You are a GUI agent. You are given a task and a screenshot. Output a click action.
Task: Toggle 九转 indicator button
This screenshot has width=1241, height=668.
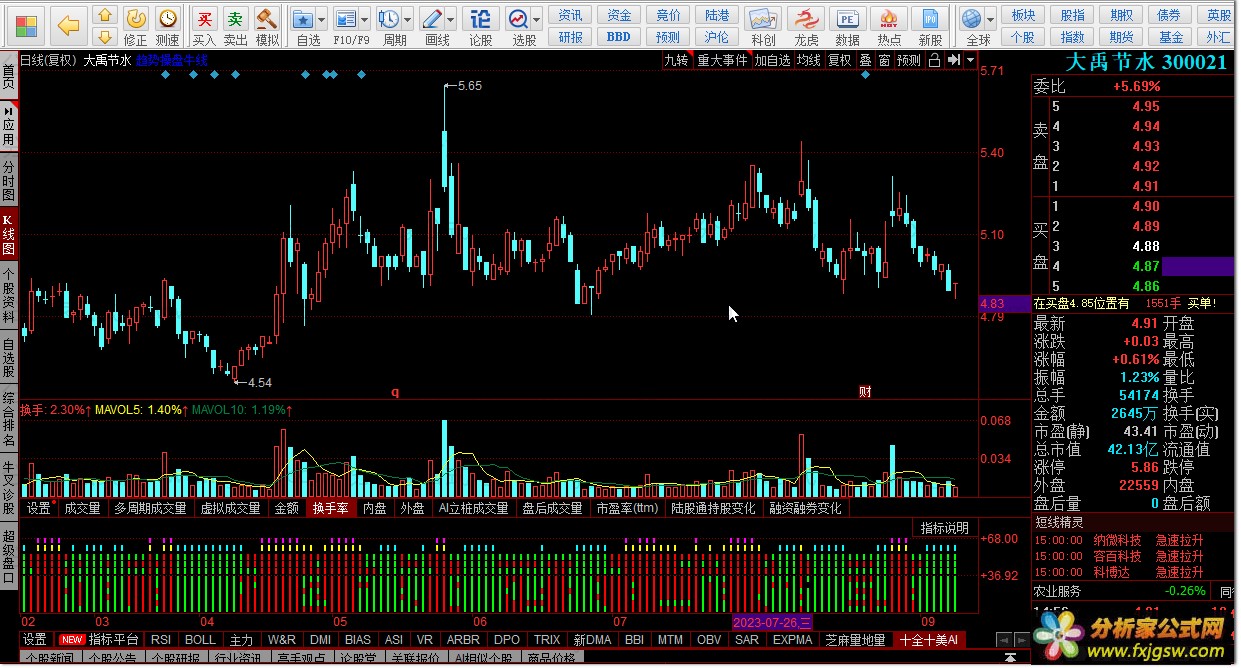click(x=676, y=60)
